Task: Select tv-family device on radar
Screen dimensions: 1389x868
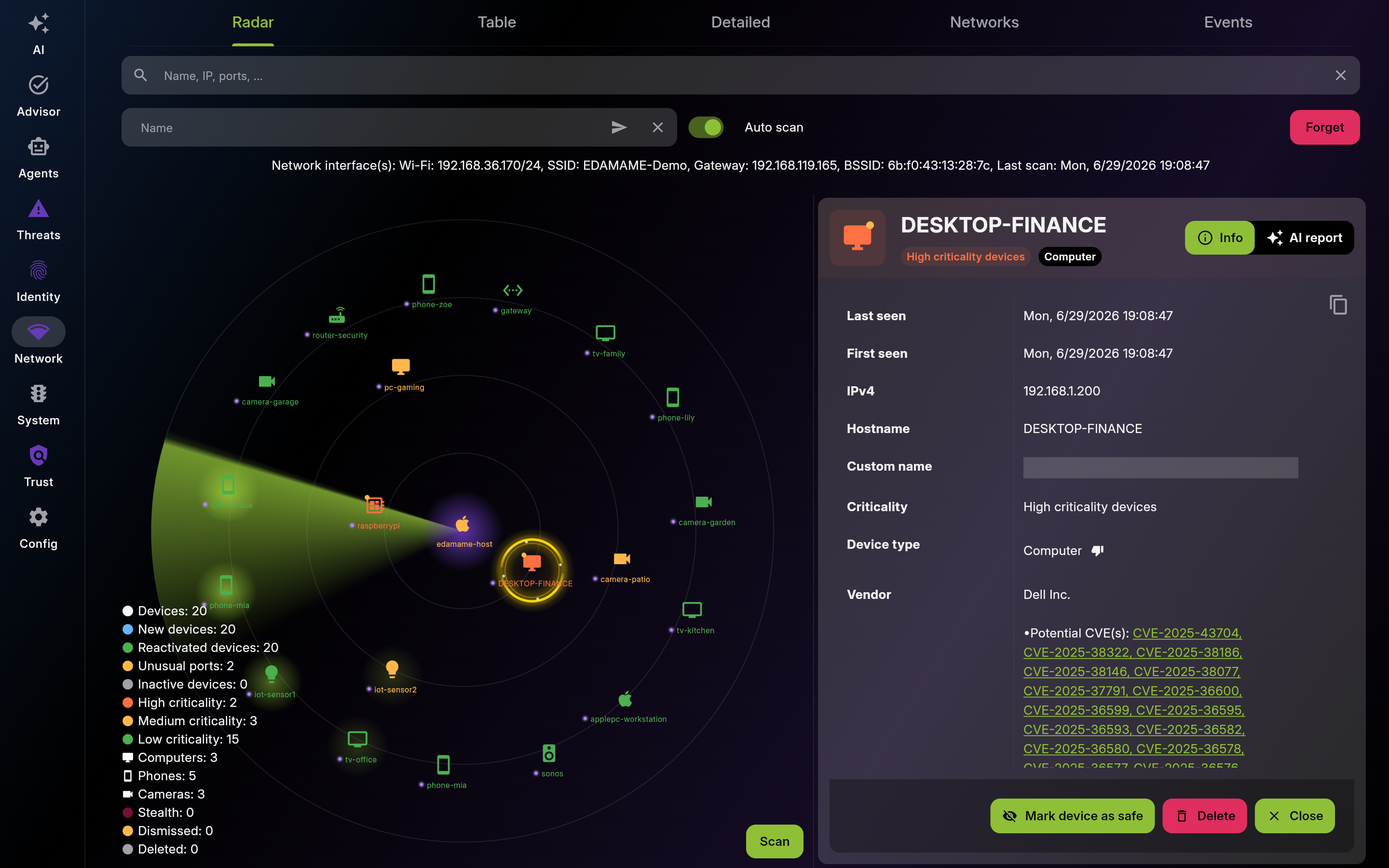Action: [x=606, y=334]
